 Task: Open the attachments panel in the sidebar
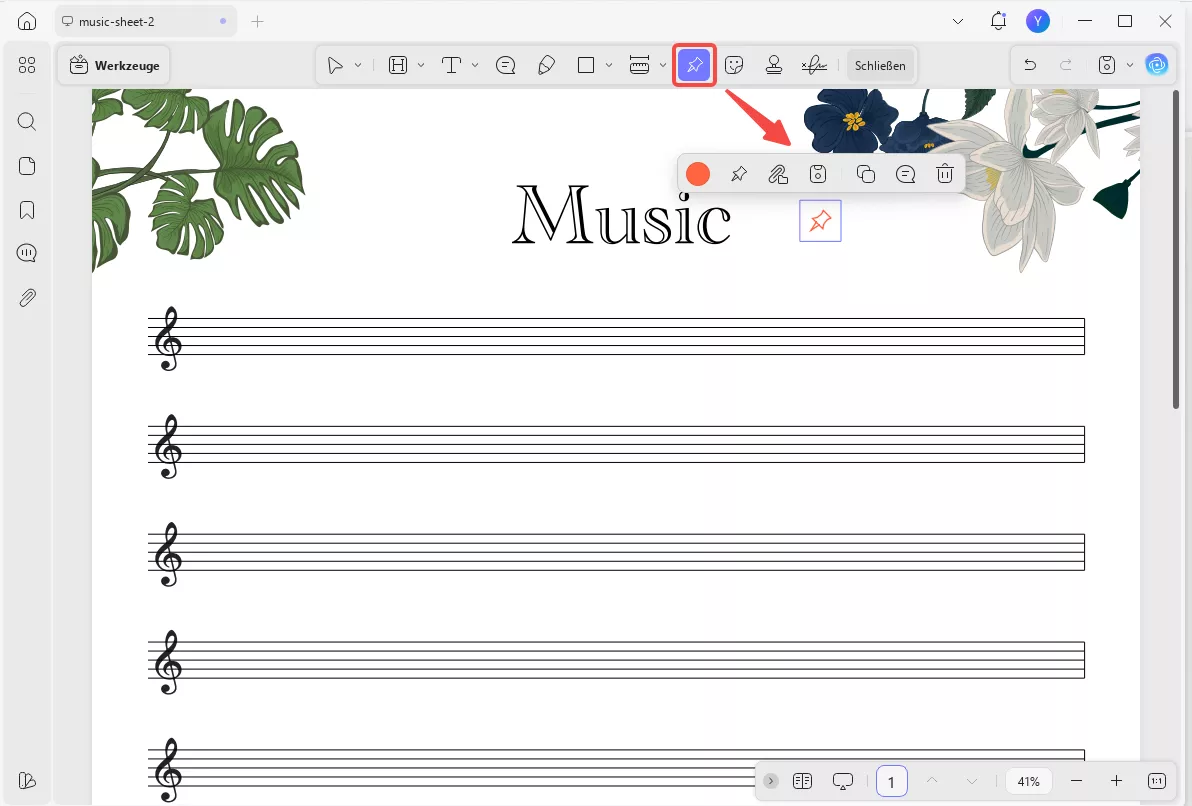coord(27,297)
